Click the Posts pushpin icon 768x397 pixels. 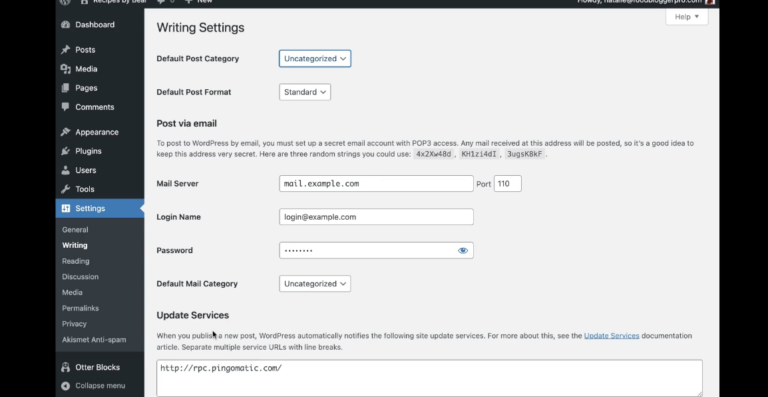tap(66, 50)
